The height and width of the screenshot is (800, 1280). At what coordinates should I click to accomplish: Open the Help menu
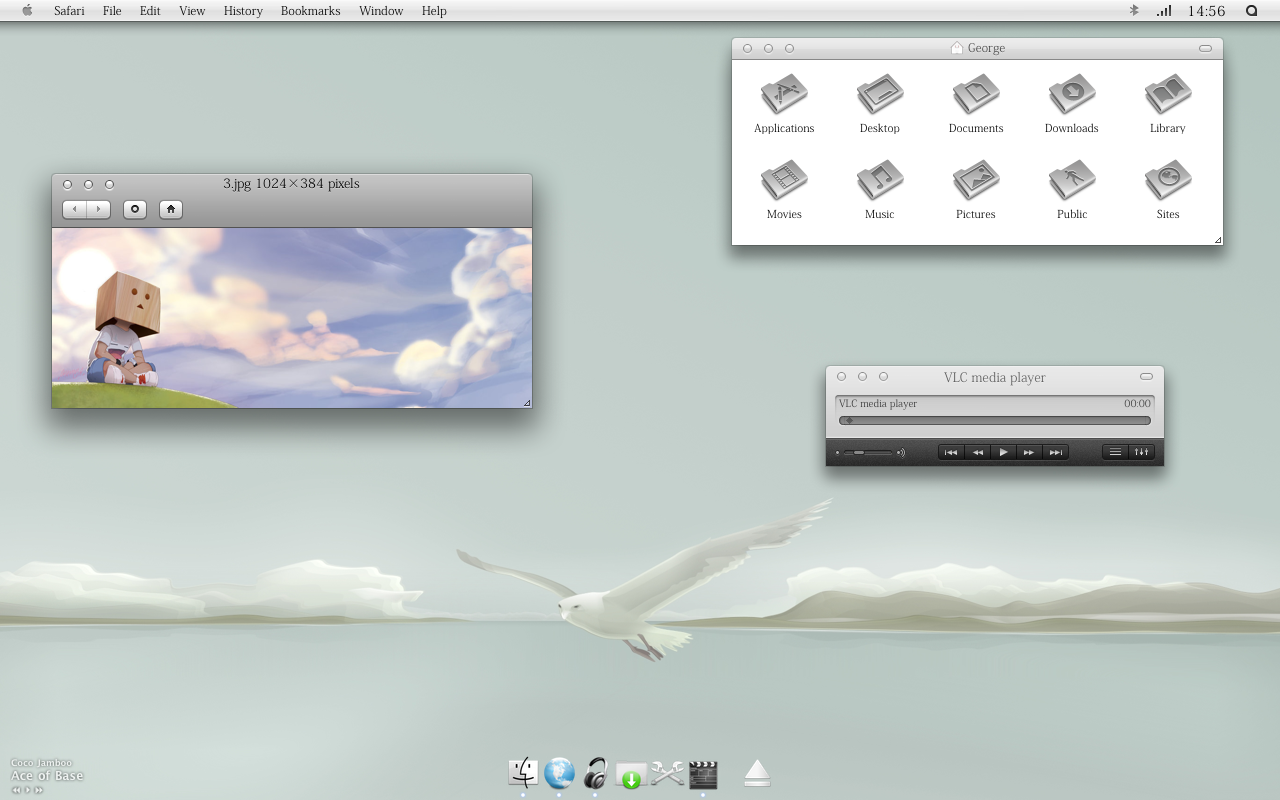(x=434, y=11)
